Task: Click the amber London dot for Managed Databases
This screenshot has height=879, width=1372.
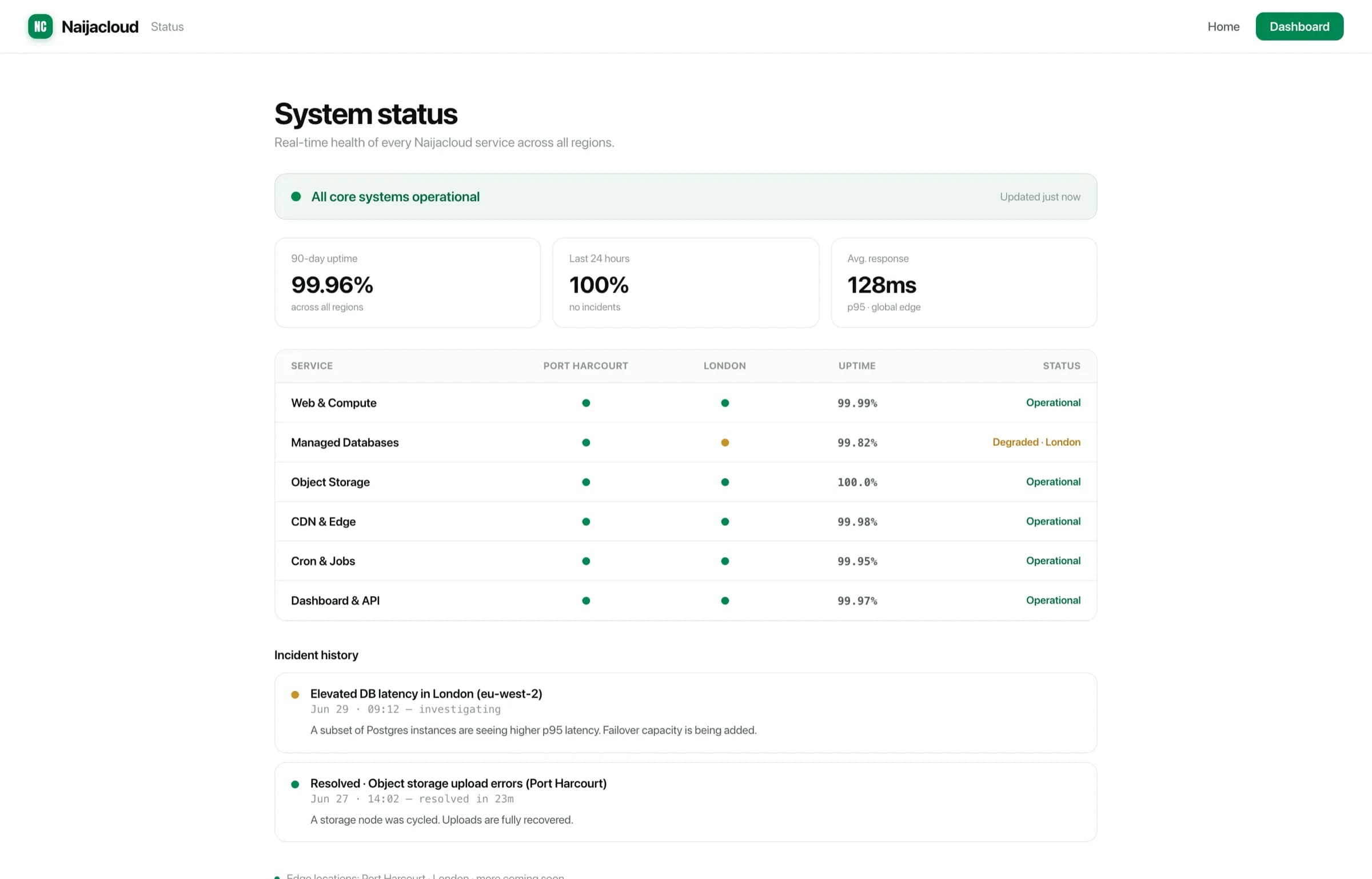Action: pos(725,442)
